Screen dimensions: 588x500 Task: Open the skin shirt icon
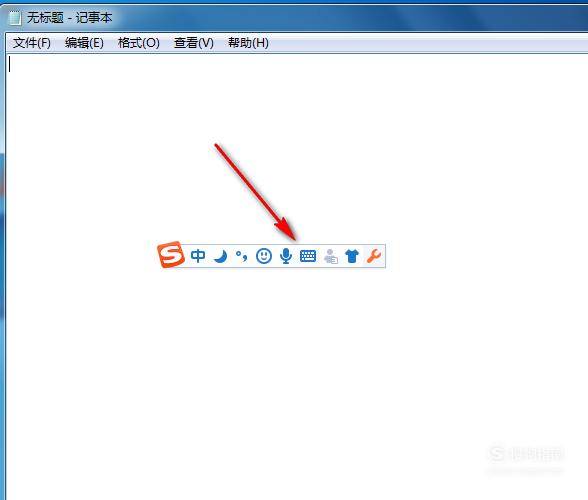coord(352,256)
